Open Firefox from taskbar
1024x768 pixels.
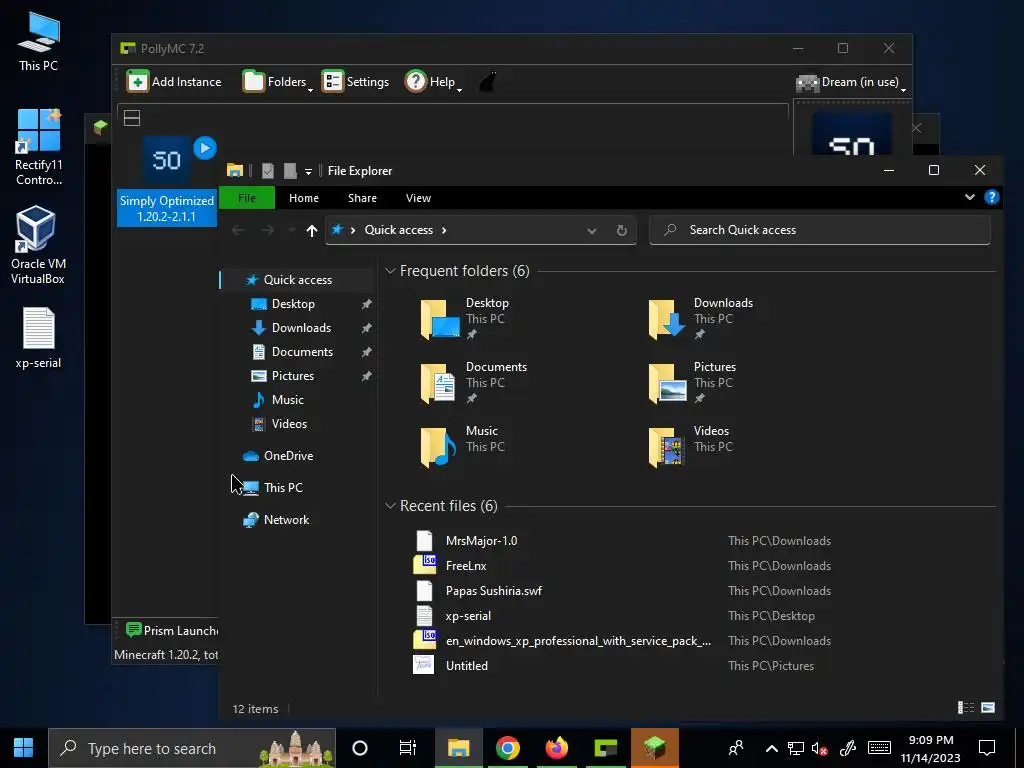point(556,748)
